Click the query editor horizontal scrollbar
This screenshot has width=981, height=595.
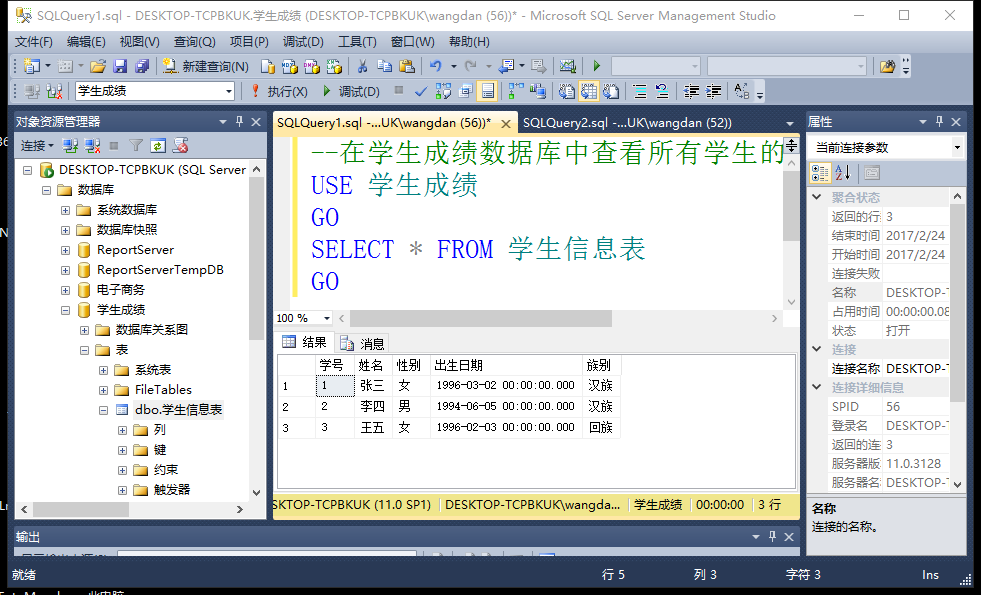480,318
